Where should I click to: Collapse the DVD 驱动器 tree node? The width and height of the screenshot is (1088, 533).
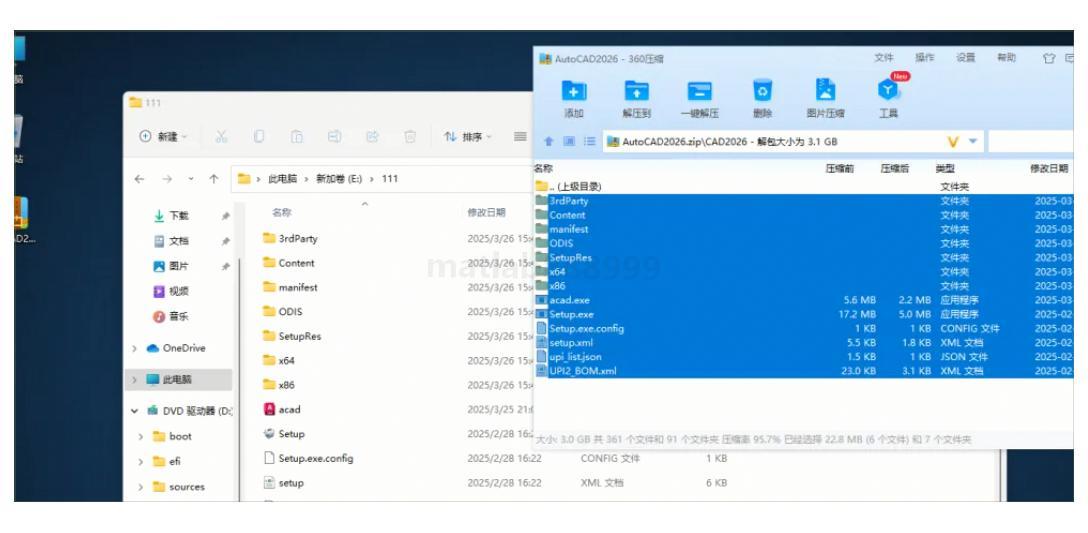pos(134,411)
